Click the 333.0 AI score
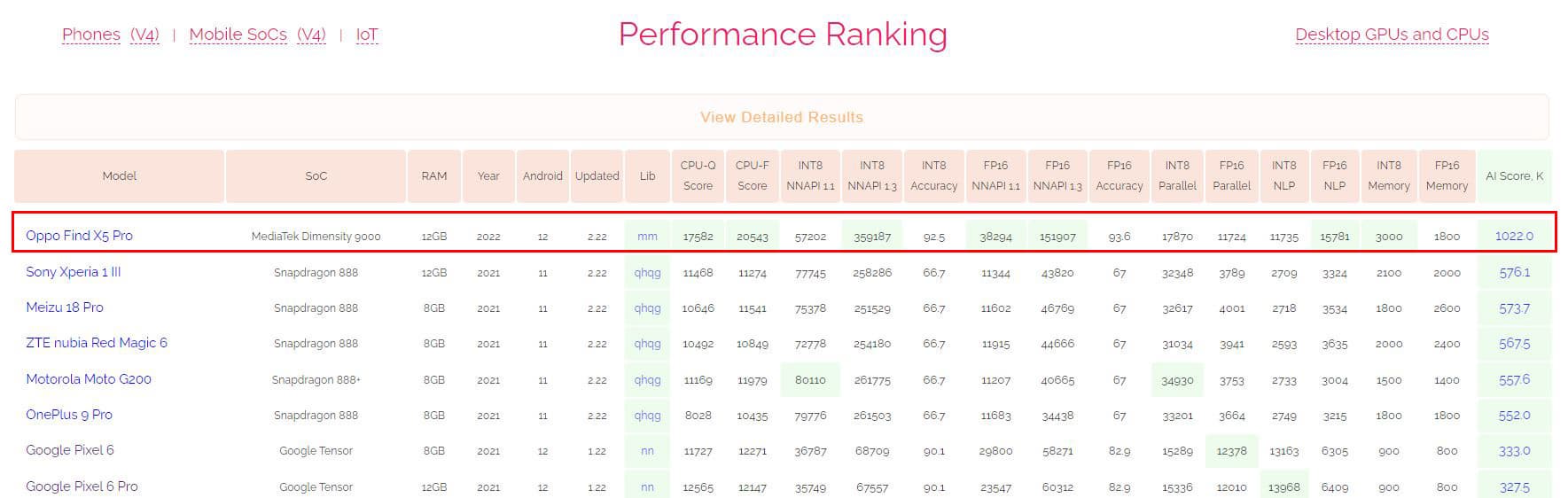The height and width of the screenshot is (498, 1568). coord(1514,451)
